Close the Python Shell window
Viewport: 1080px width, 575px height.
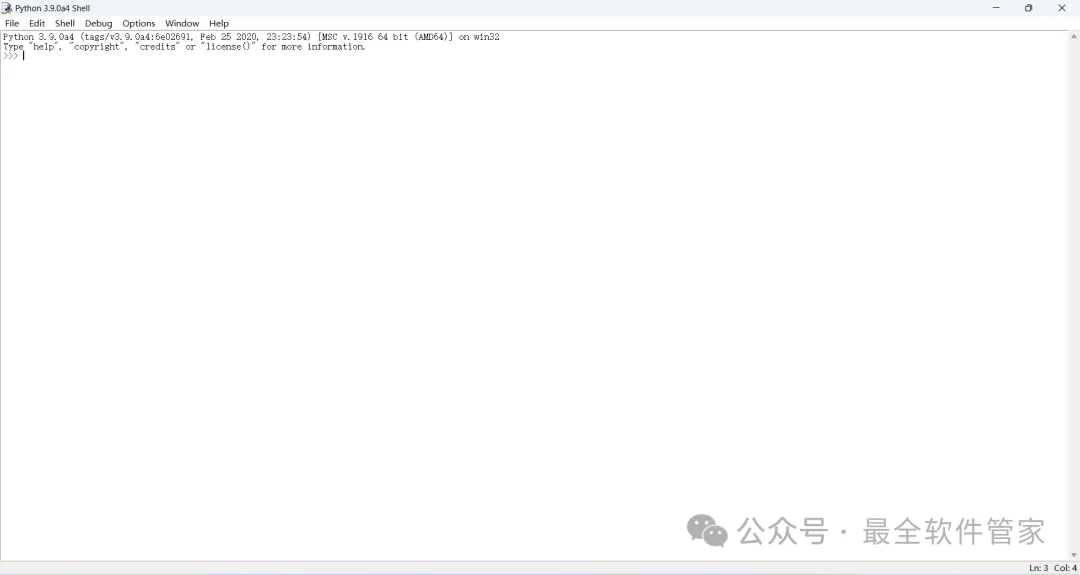(x=1061, y=8)
